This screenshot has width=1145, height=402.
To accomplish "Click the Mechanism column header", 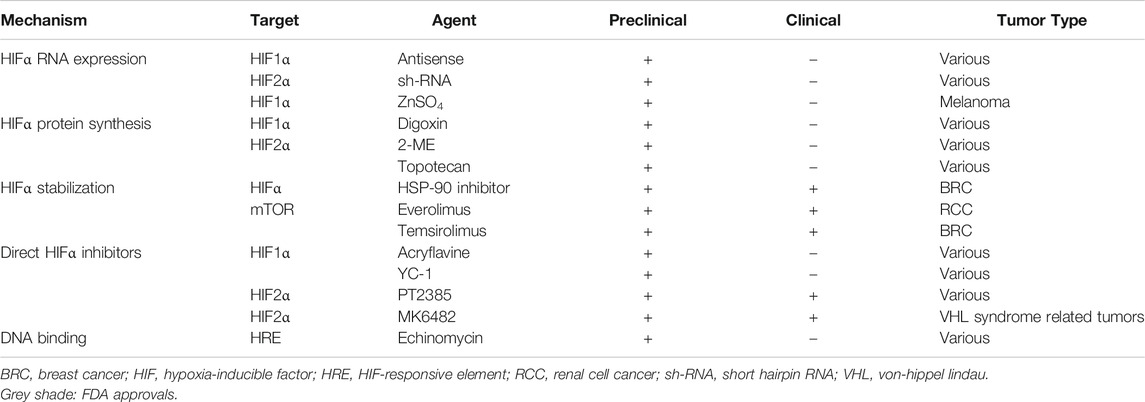I will (x=44, y=20).
